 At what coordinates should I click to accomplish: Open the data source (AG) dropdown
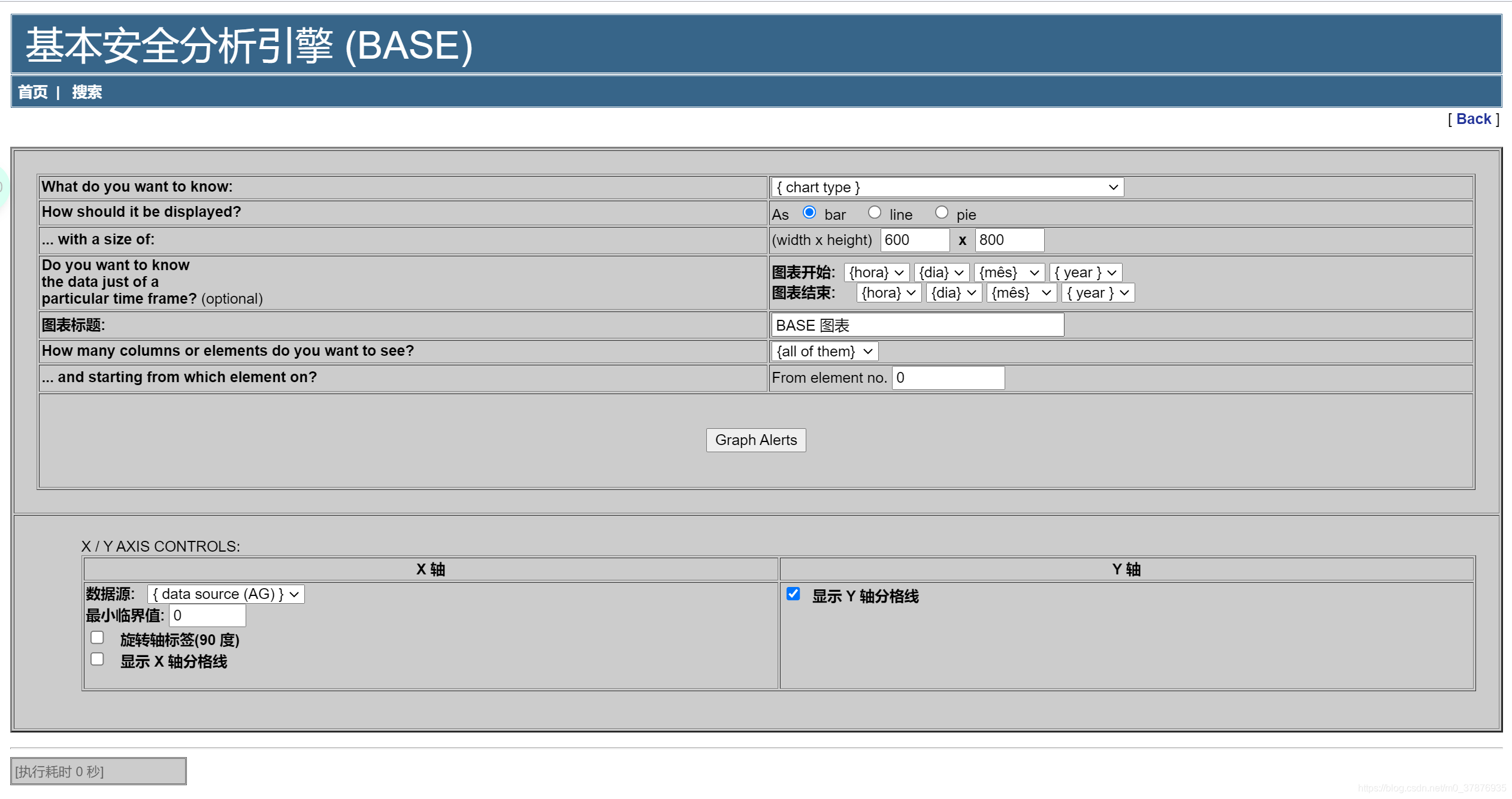pyautogui.click(x=225, y=594)
